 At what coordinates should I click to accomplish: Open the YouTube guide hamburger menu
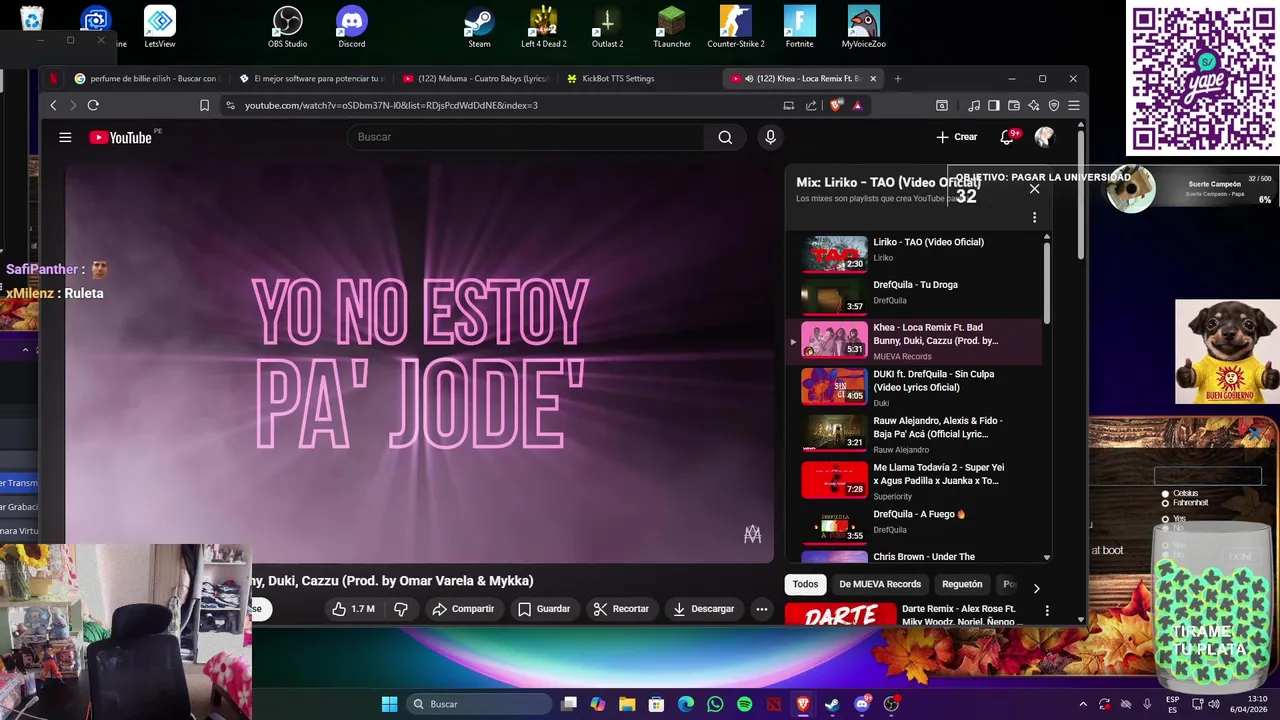coord(65,137)
